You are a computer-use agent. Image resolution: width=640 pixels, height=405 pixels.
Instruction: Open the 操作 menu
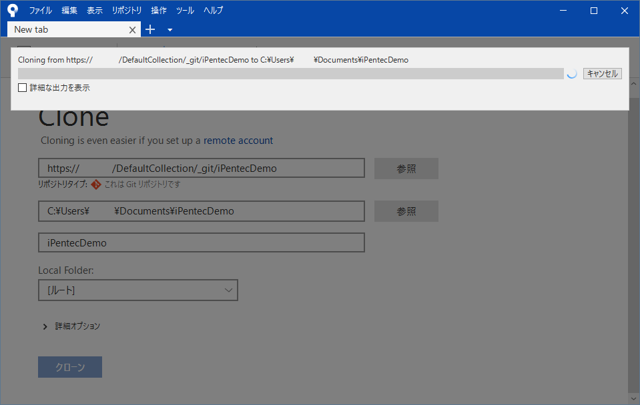[x=159, y=10]
